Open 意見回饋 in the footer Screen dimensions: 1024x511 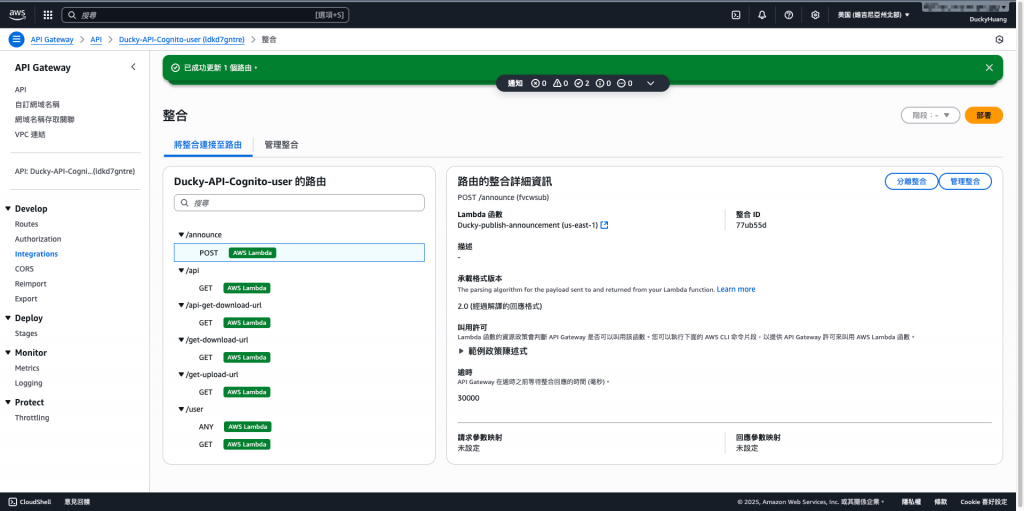click(x=77, y=502)
